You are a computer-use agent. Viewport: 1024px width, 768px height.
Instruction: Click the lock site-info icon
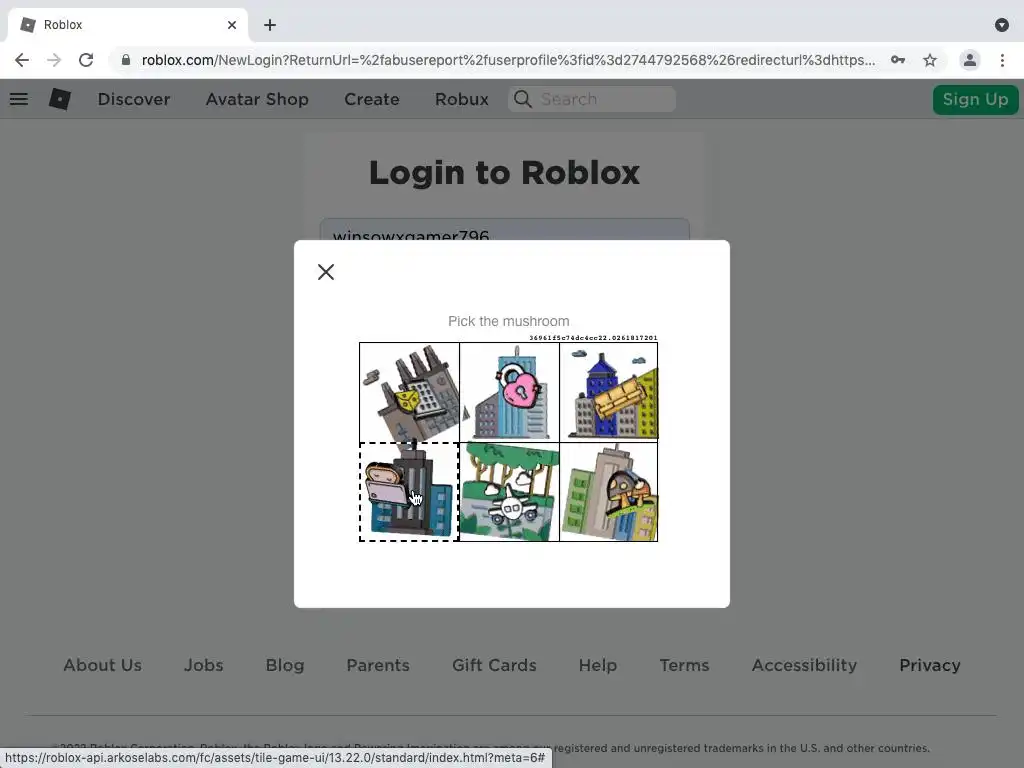coord(126,60)
